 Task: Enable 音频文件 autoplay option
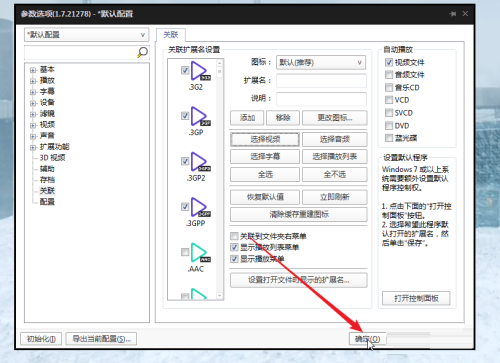pos(389,75)
